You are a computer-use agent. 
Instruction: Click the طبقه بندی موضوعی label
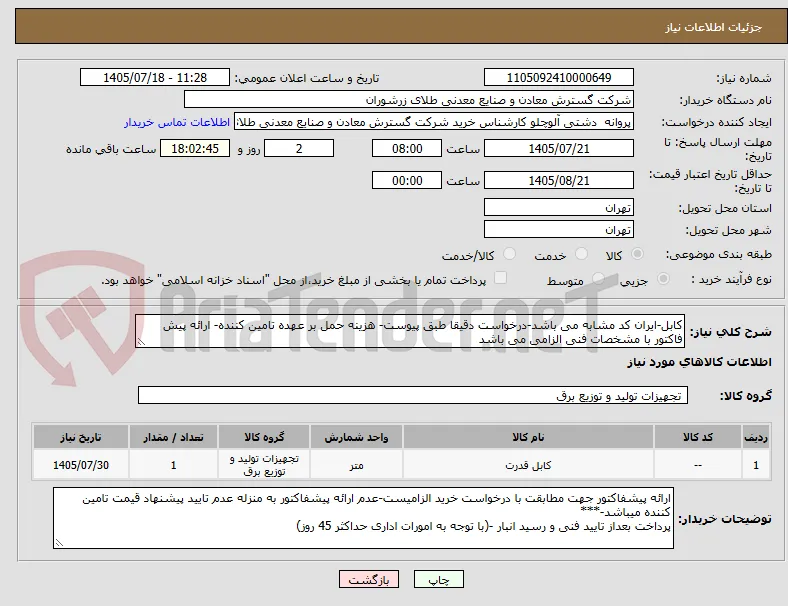[719, 255]
